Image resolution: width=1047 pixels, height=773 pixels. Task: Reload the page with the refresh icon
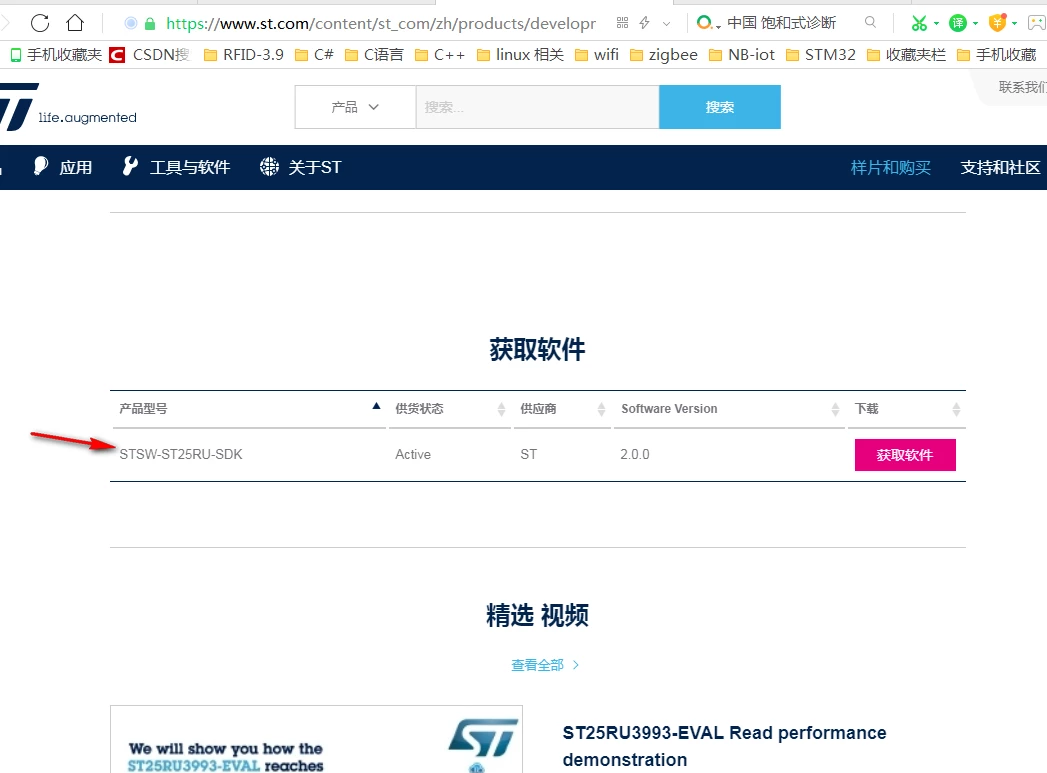tap(40, 23)
